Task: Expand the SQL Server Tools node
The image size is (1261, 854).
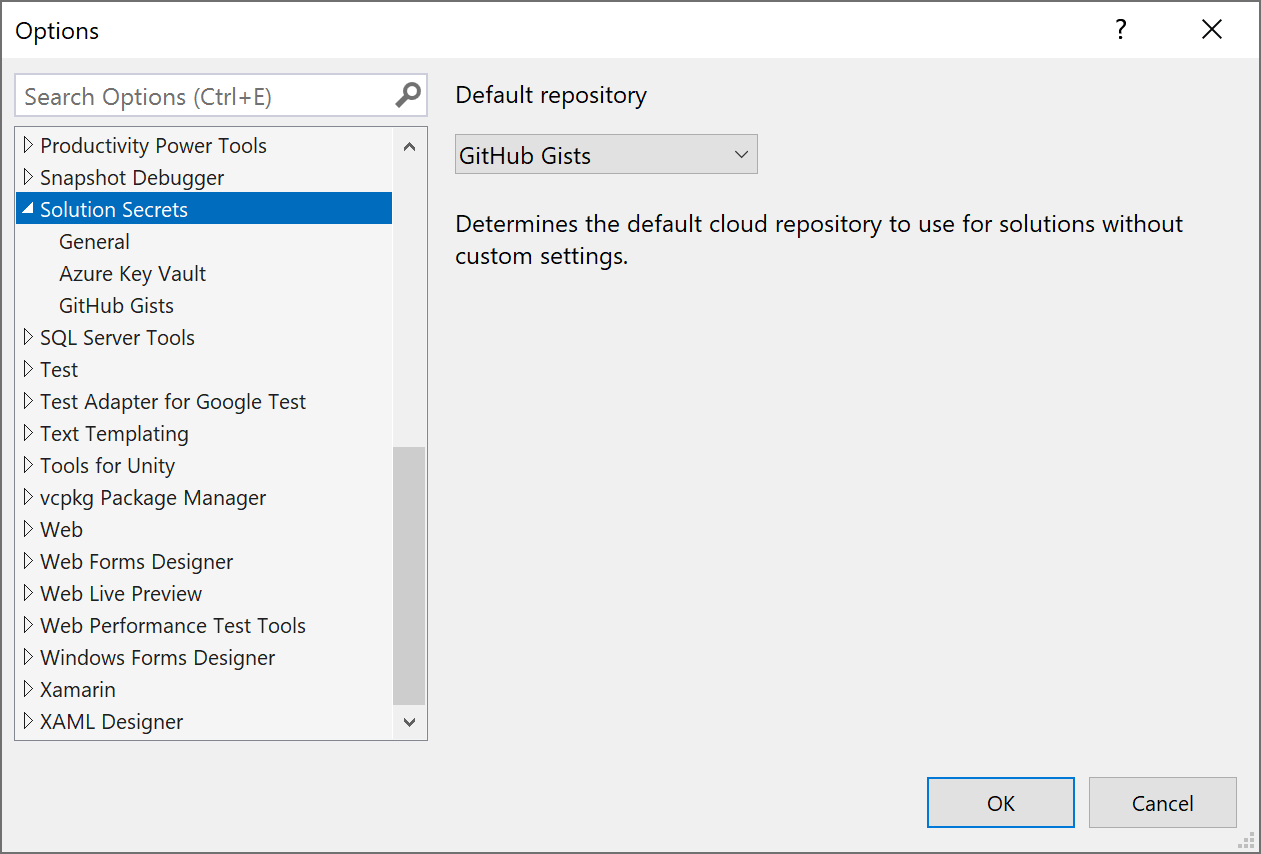Action: point(27,337)
